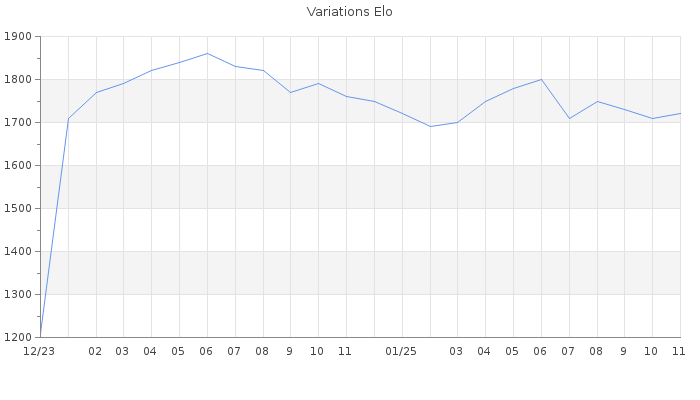Click the "01/25" x-axis date label
Image resolution: width=700 pixels, height=400 pixels.
click(x=401, y=352)
